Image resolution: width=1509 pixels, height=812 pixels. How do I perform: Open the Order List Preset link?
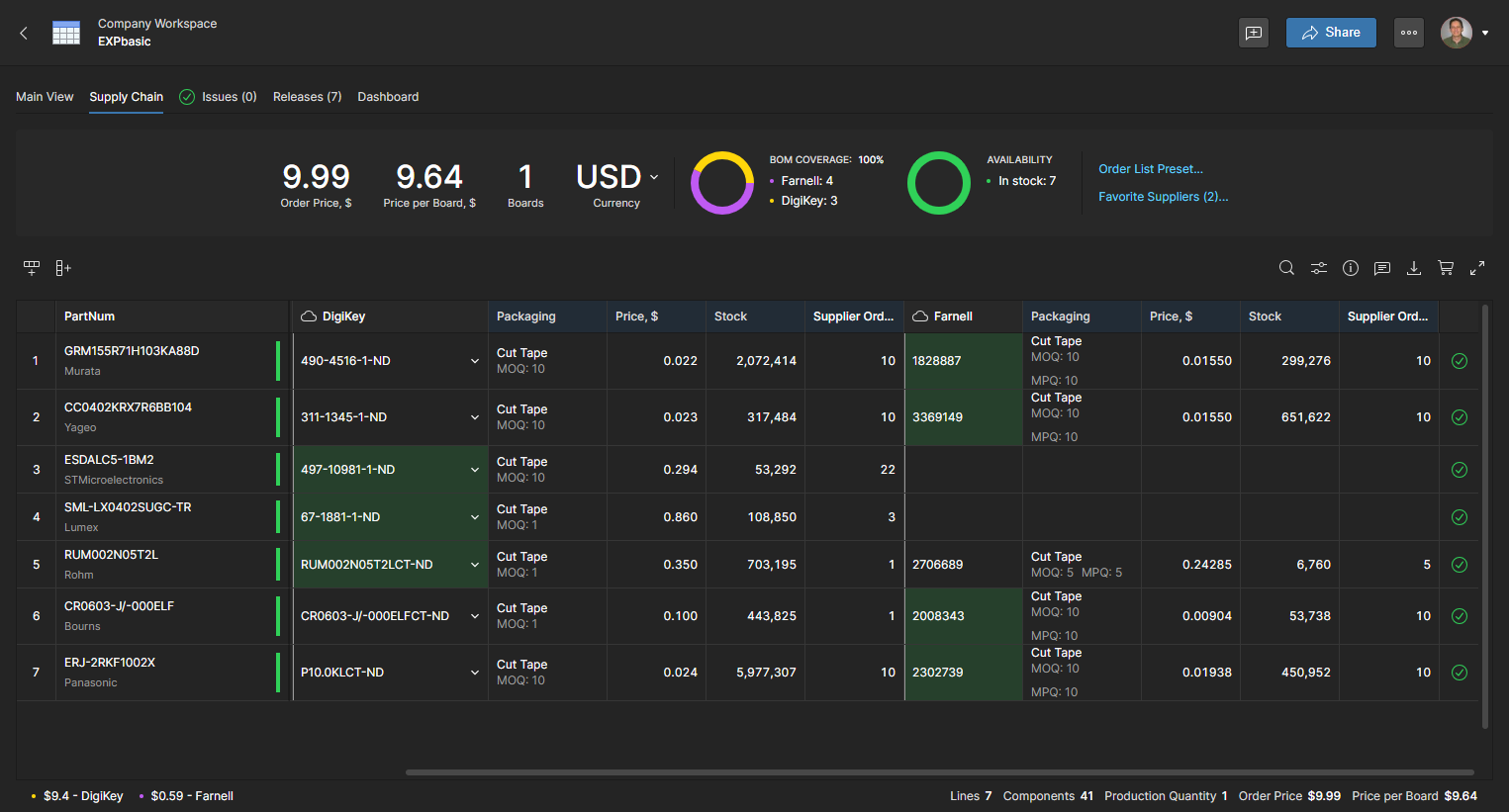pyautogui.click(x=1151, y=169)
